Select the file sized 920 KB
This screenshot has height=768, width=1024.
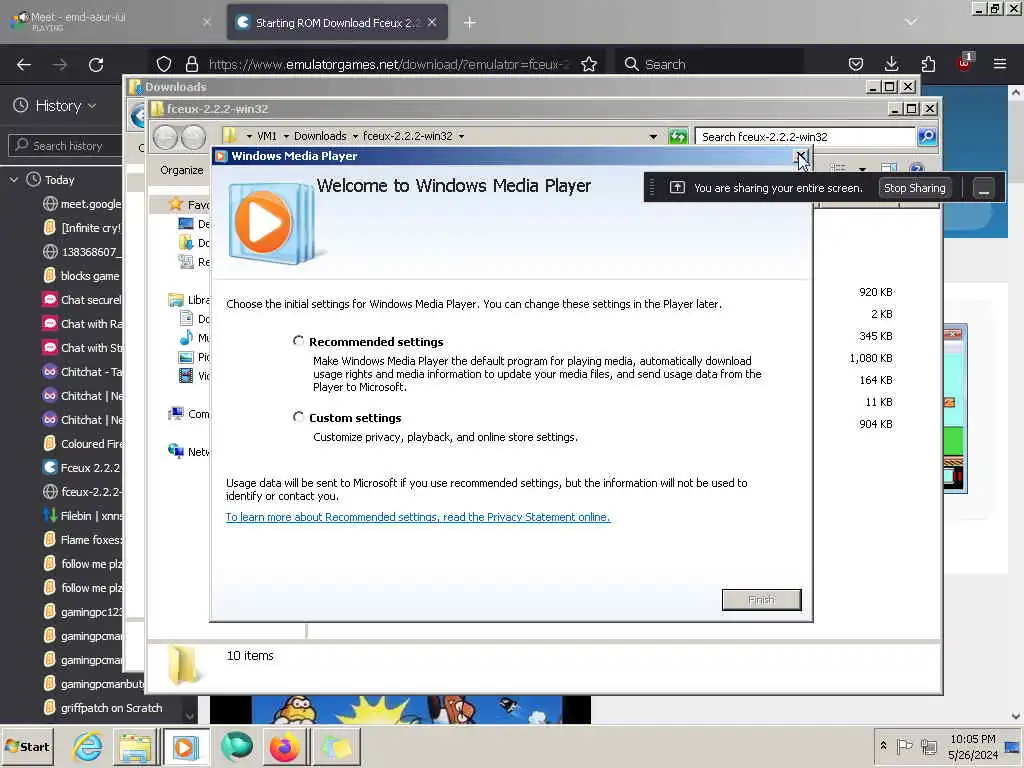tap(876, 292)
